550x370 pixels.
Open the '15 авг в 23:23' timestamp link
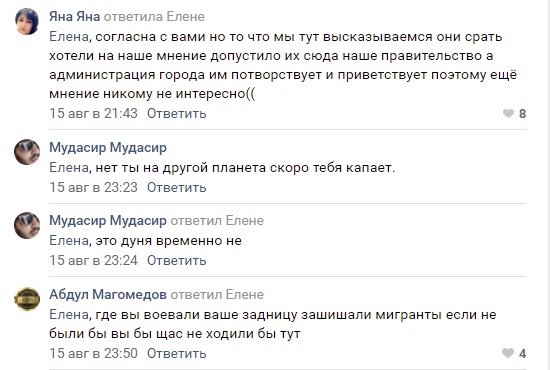93,187
